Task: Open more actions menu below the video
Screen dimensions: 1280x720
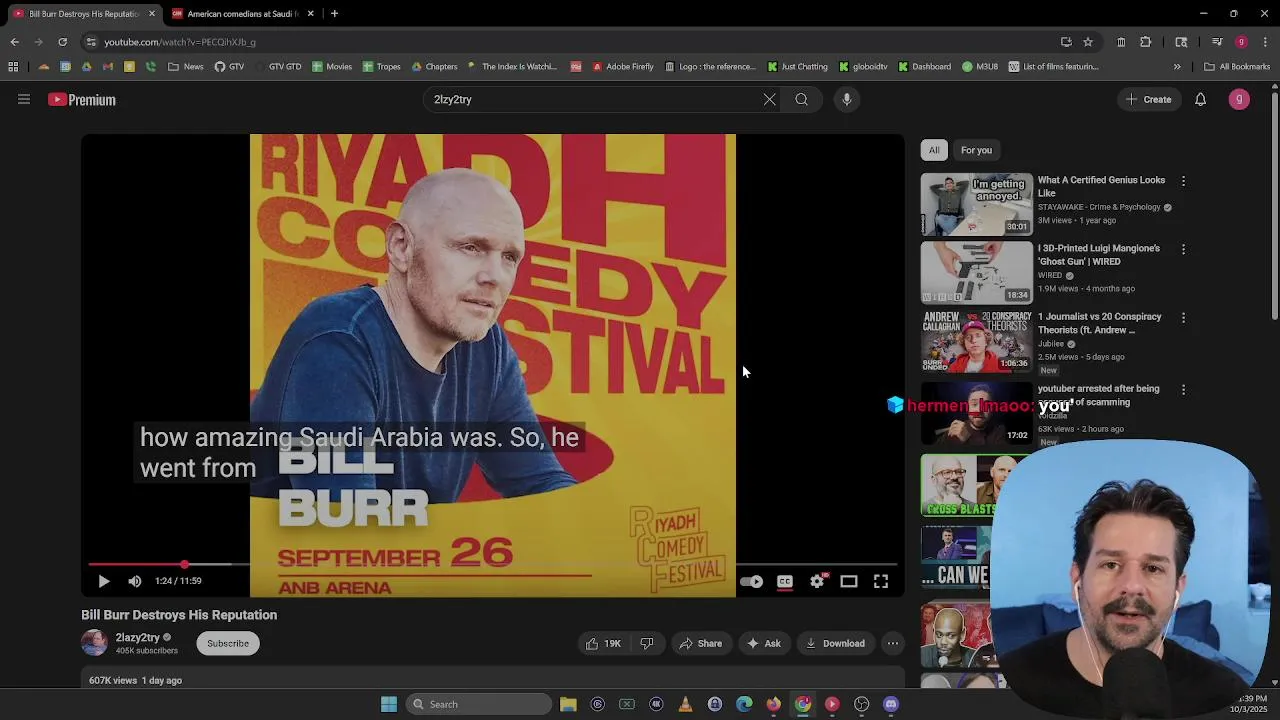Action: pos(893,644)
